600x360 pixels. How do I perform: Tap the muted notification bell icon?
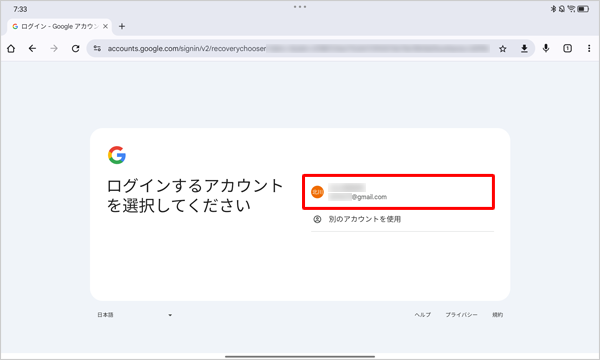tap(562, 9)
